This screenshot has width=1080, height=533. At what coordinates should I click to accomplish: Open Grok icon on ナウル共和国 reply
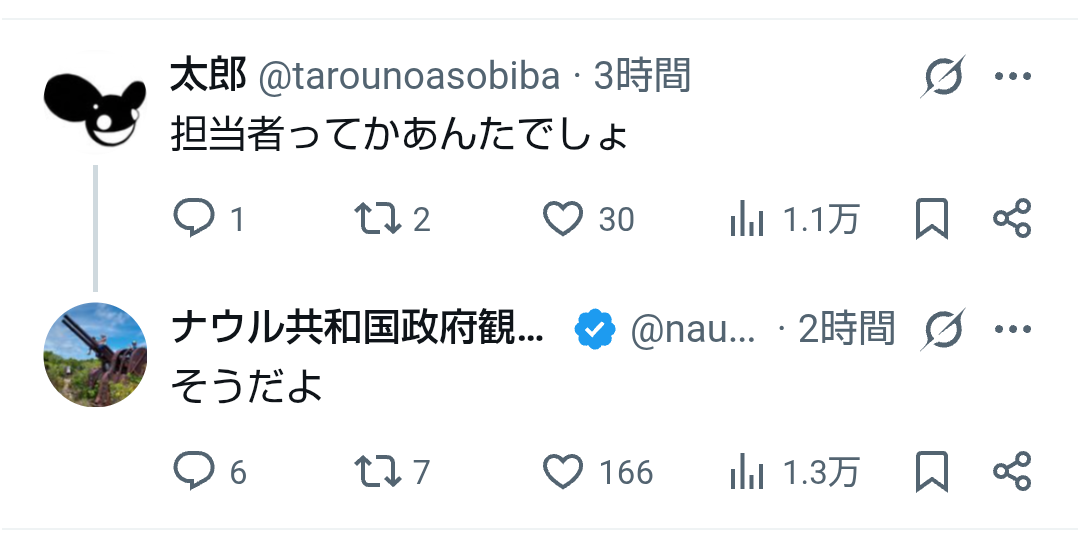click(943, 328)
